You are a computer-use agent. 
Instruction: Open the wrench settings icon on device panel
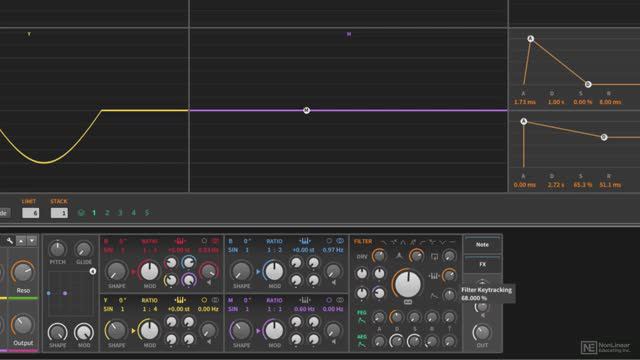tap(9, 241)
